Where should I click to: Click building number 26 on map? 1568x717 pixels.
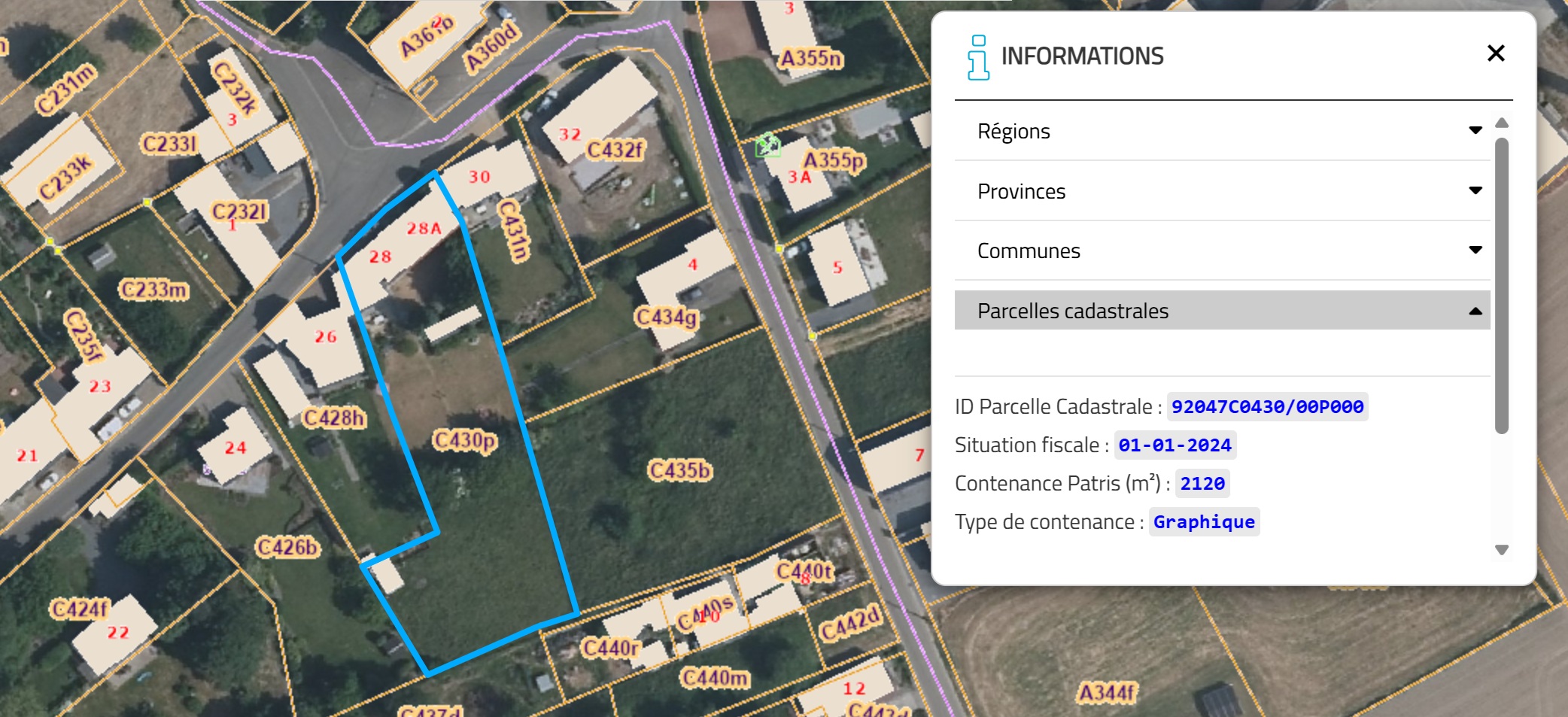point(325,336)
